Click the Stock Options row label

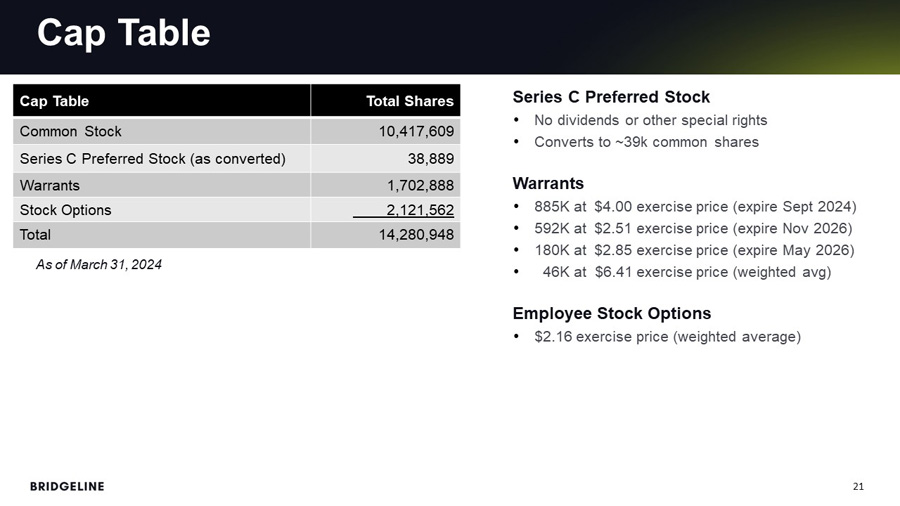(x=65, y=210)
